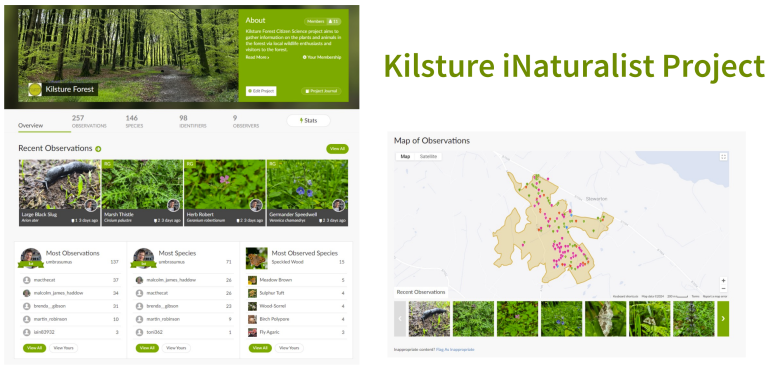Open the Project Journal button

[x=321, y=91]
